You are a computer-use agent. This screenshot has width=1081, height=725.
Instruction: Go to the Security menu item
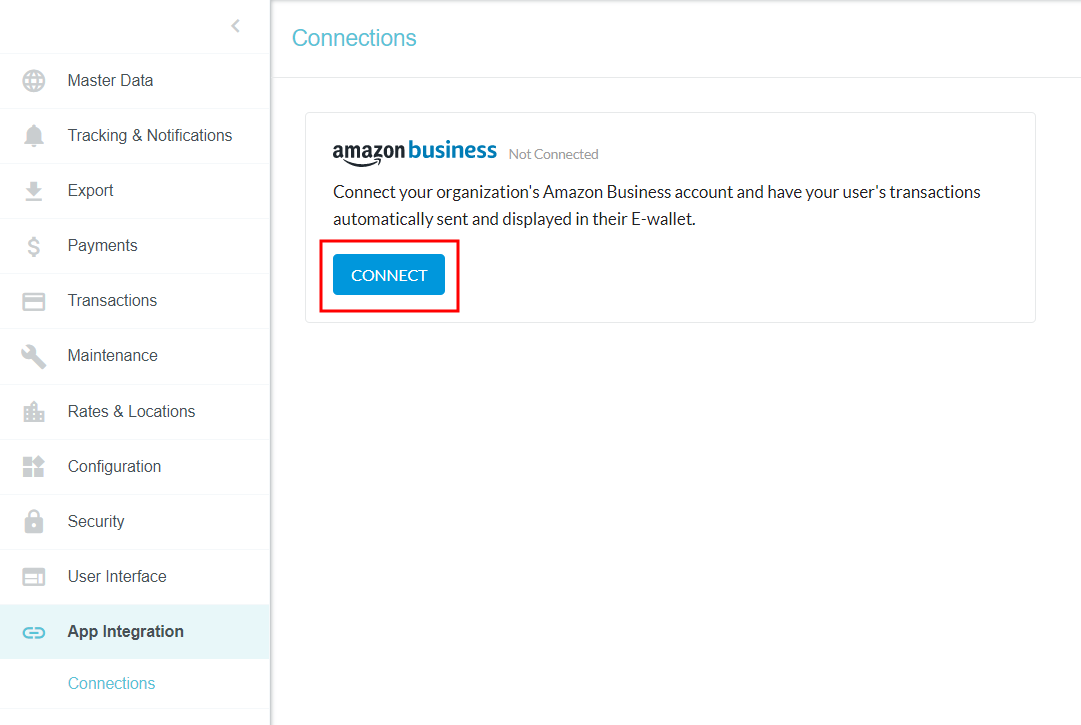(96, 521)
